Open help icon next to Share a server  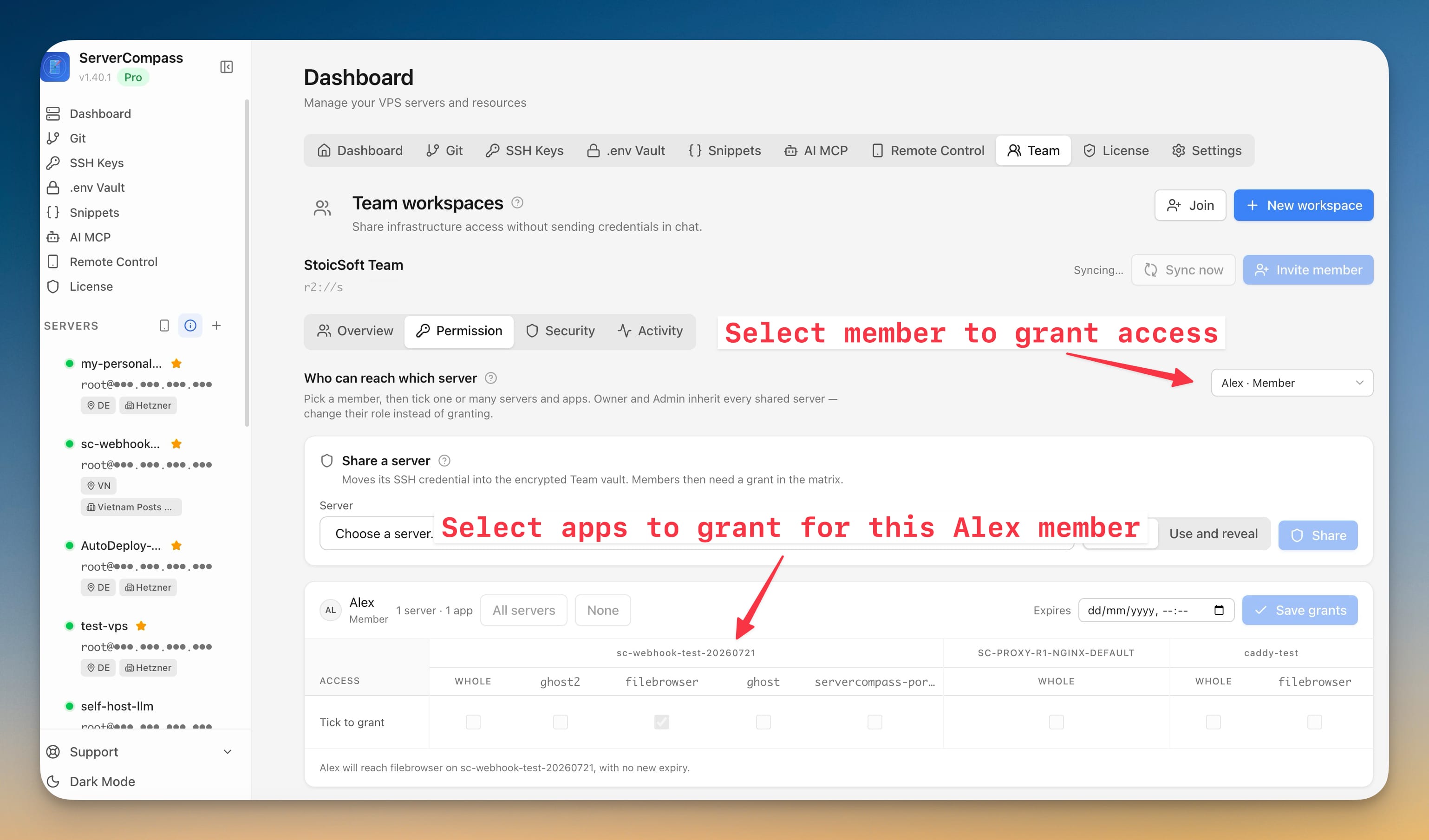coord(444,461)
